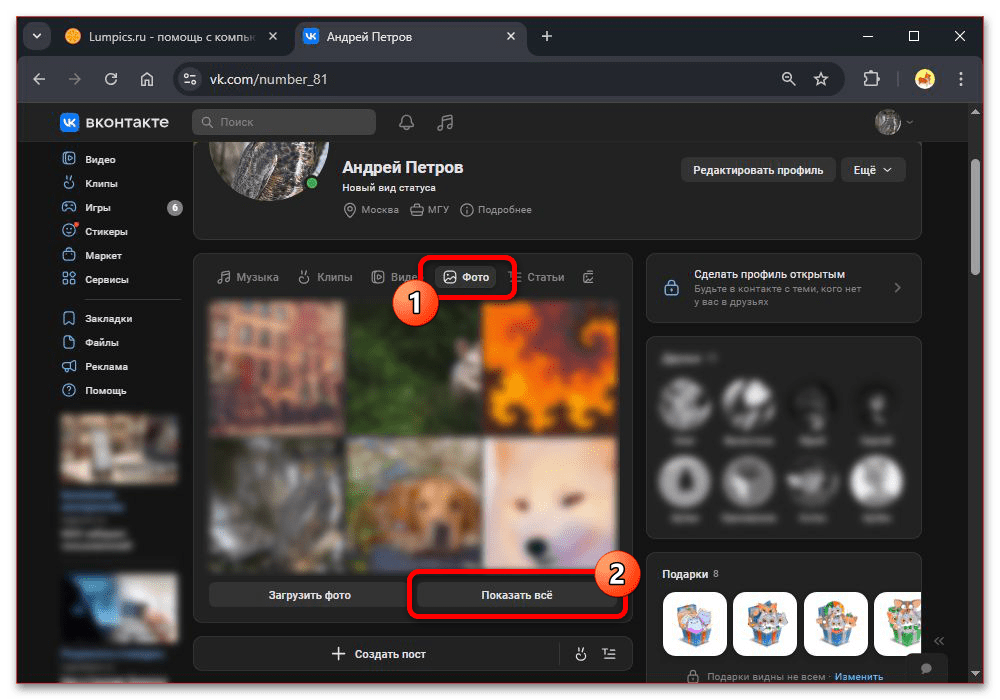Image resolution: width=1000 pixels, height=700 pixels.
Task: Click the Изменить link under gifts
Action: (x=859, y=677)
